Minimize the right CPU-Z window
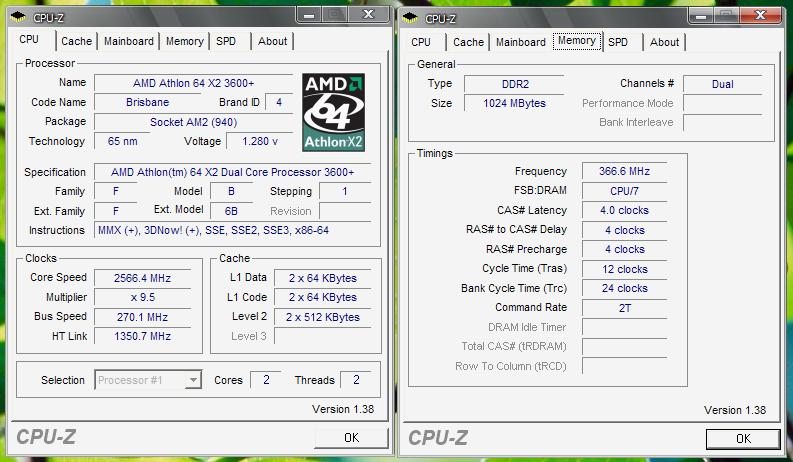The height and width of the screenshot is (462, 793). coord(701,16)
